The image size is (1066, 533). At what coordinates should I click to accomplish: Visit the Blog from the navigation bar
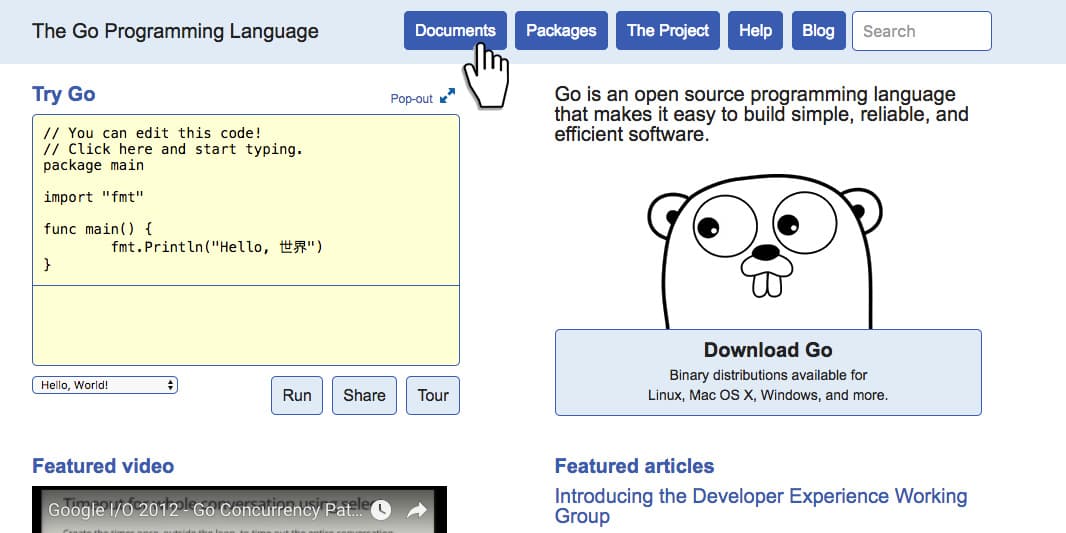[818, 30]
